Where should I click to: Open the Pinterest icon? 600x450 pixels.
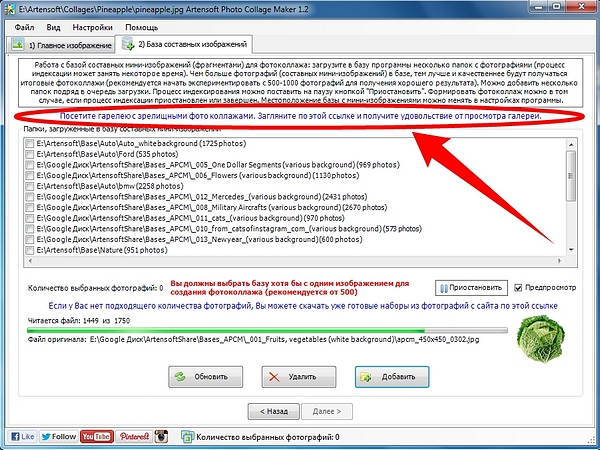tap(134, 437)
